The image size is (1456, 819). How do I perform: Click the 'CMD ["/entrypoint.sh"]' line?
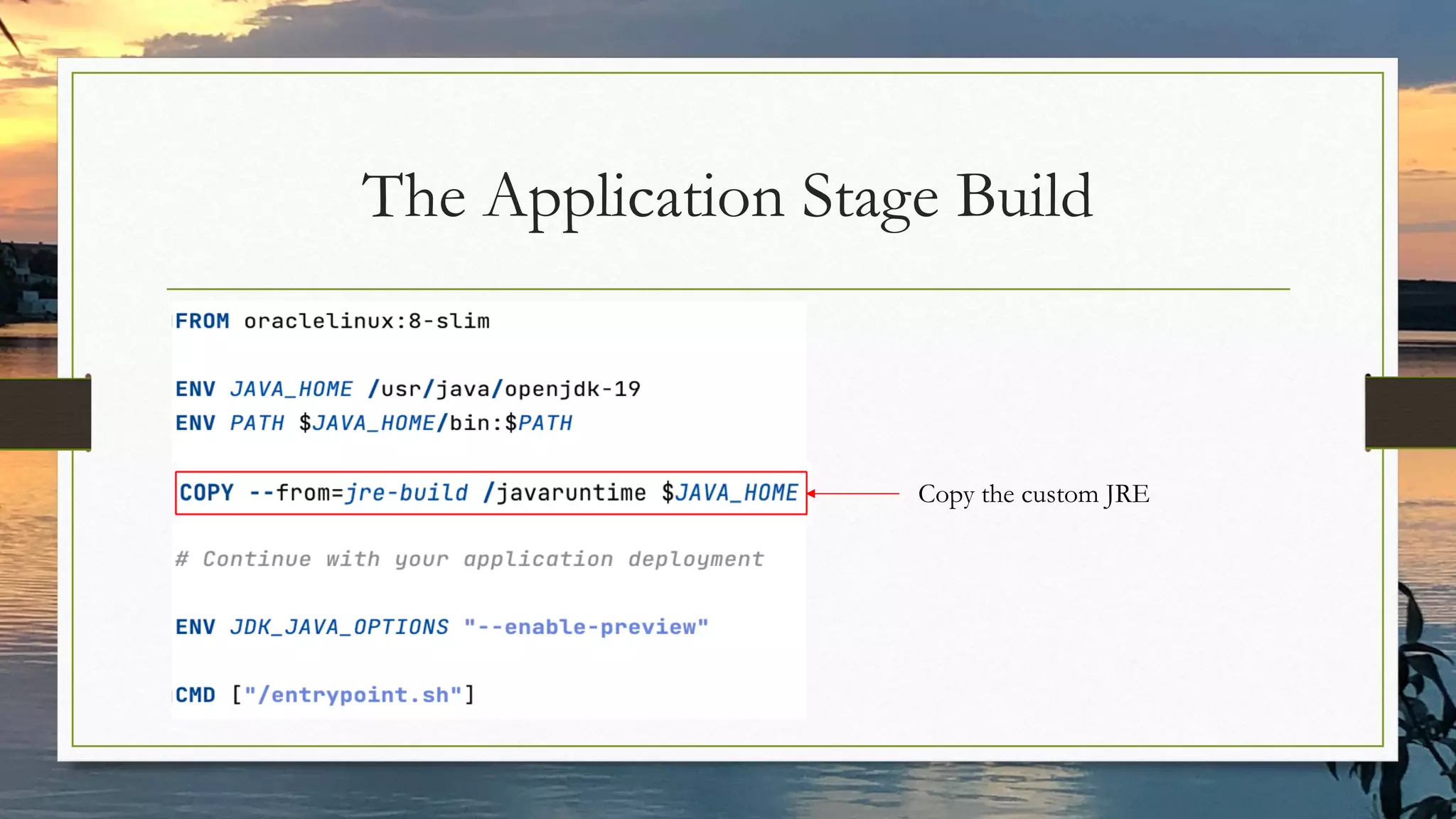tap(325, 695)
